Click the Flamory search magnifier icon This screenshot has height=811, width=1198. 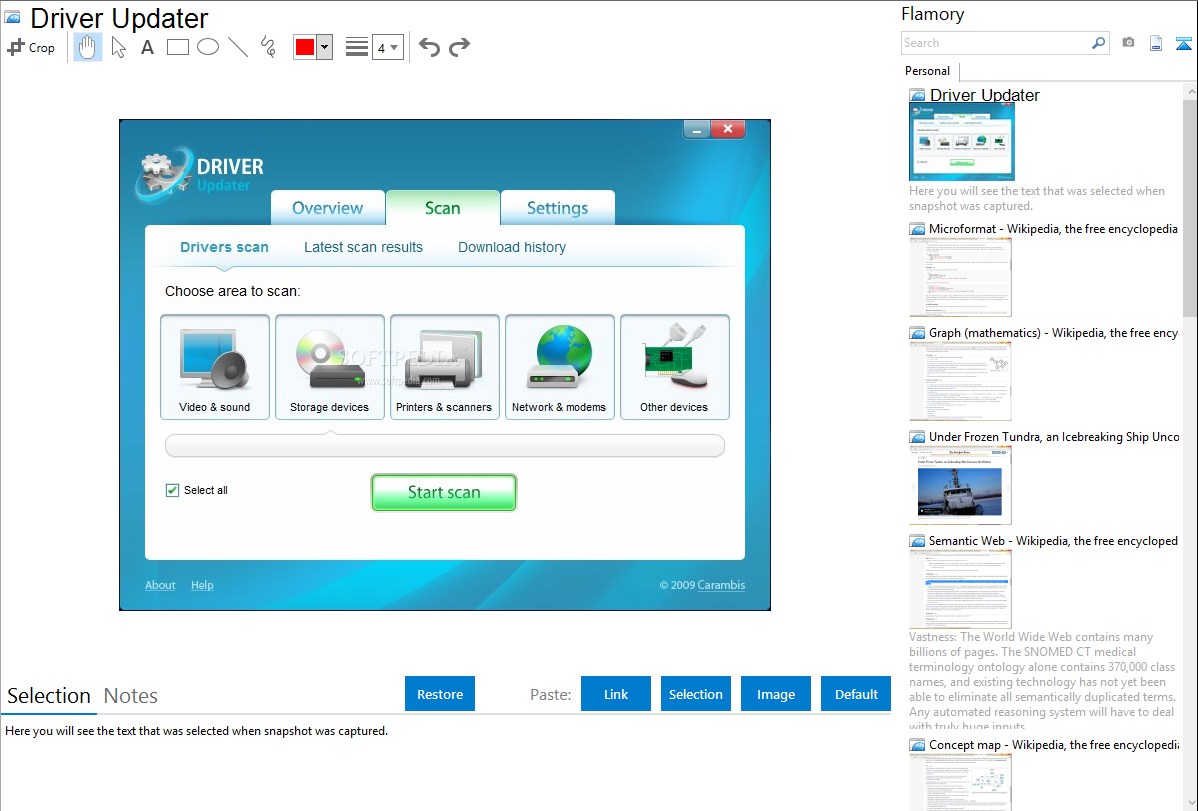point(1098,43)
